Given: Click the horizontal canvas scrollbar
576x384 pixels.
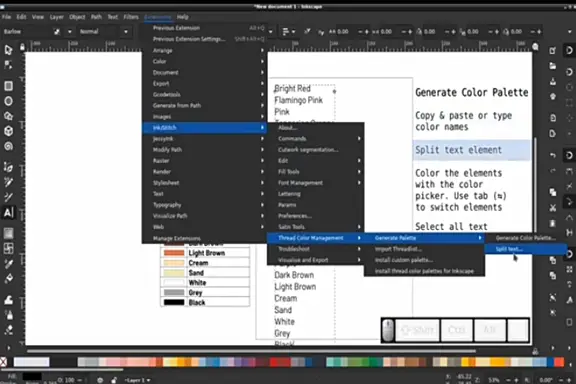Looking at the screenshot, I should pos(251,351).
